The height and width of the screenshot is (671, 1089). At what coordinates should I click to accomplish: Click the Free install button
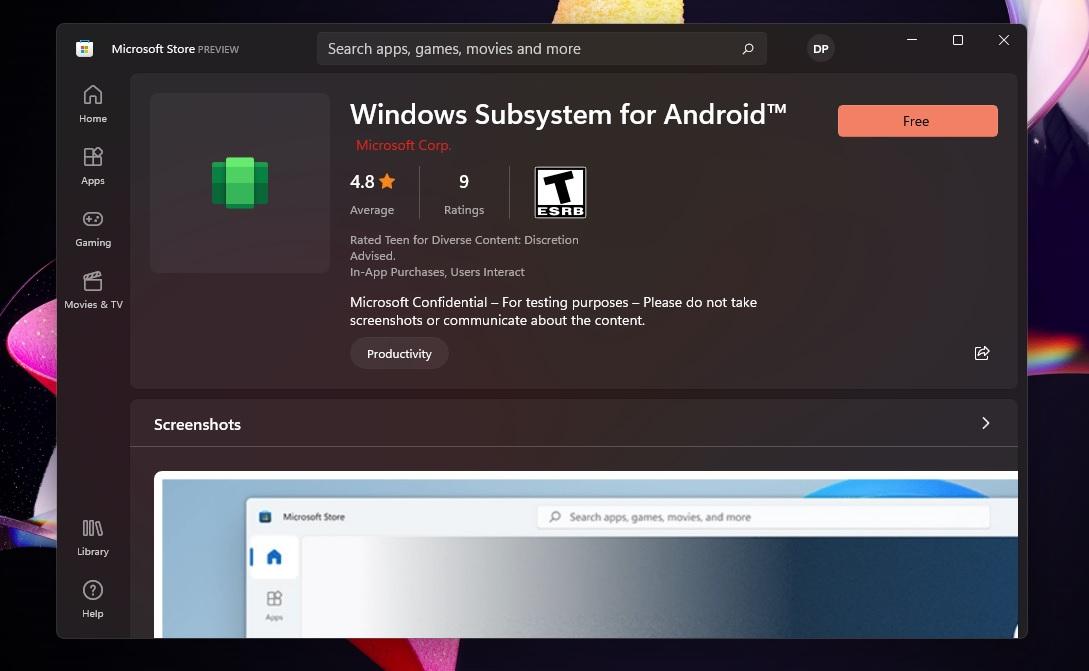pyautogui.click(x=916, y=120)
